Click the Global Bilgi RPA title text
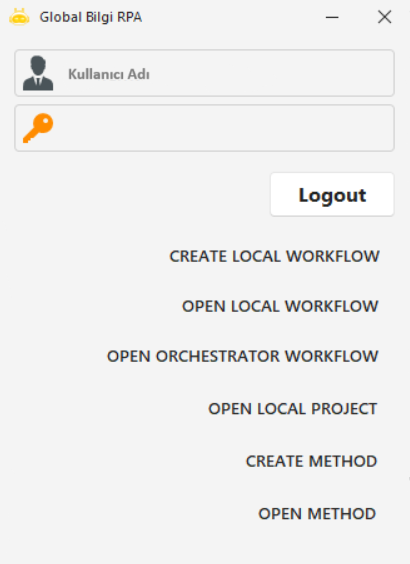This screenshot has width=410, height=564. tap(91, 17)
